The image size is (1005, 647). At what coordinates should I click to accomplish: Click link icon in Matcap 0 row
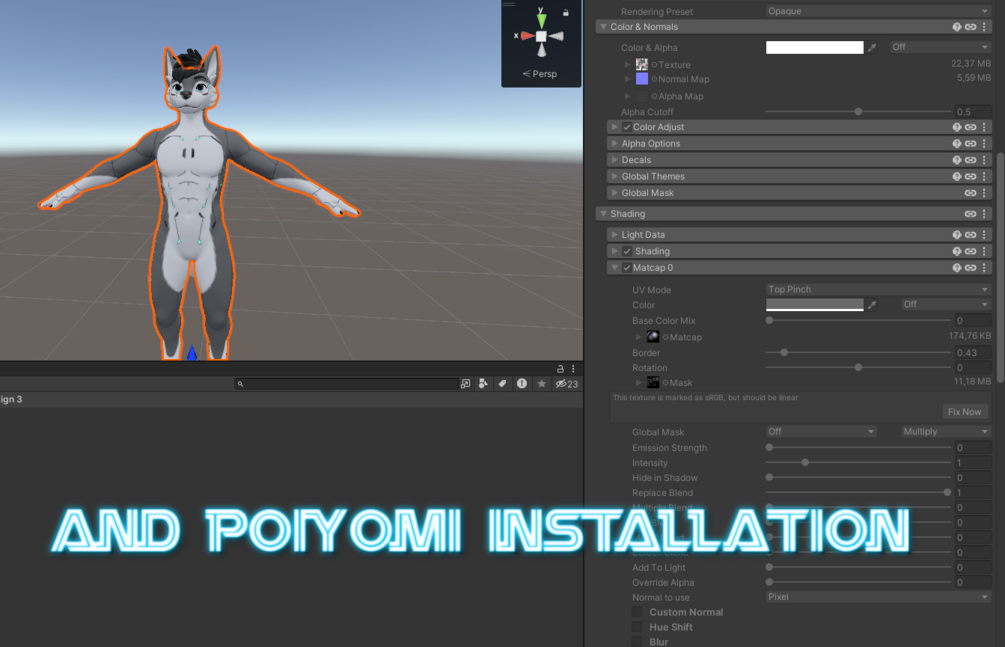coord(970,267)
